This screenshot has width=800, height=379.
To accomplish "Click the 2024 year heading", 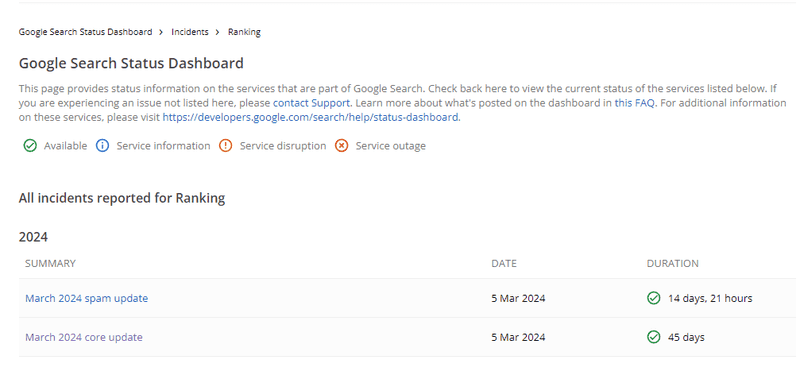I will [x=33, y=237].
